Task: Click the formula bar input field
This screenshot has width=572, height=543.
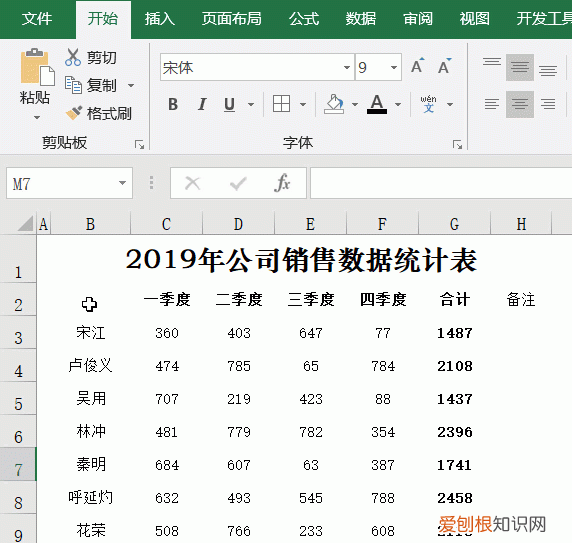Action: tap(441, 183)
